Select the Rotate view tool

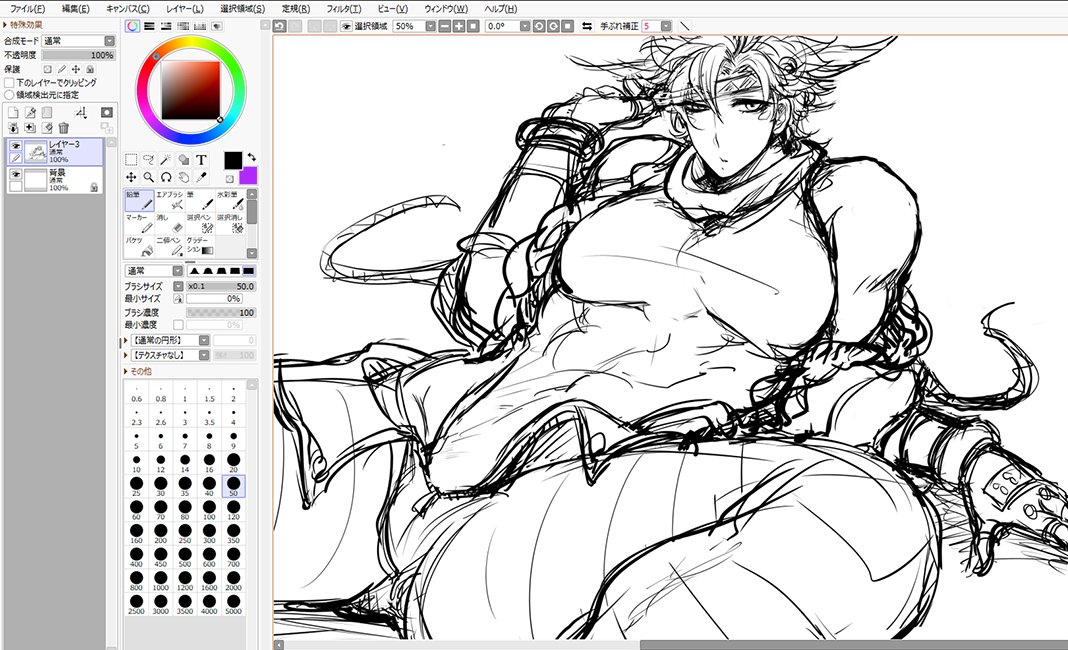(x=166, y=177)
